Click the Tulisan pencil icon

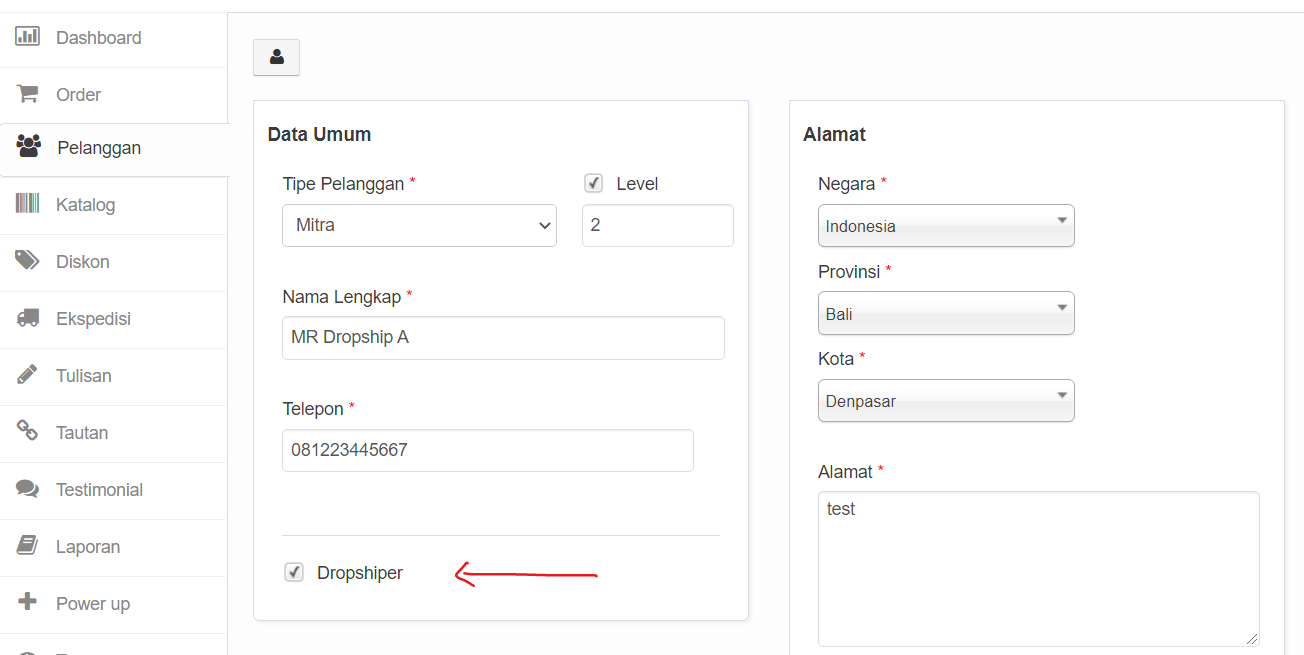[27, 375]
